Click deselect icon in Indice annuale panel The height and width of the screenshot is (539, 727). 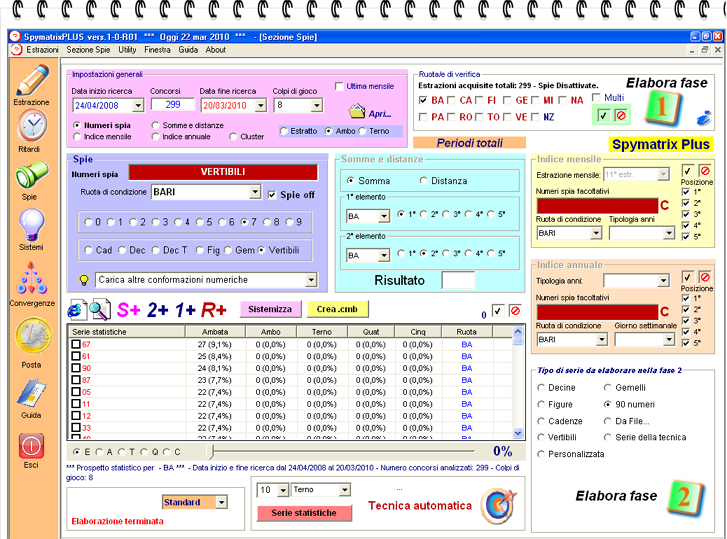pos(705,277)
